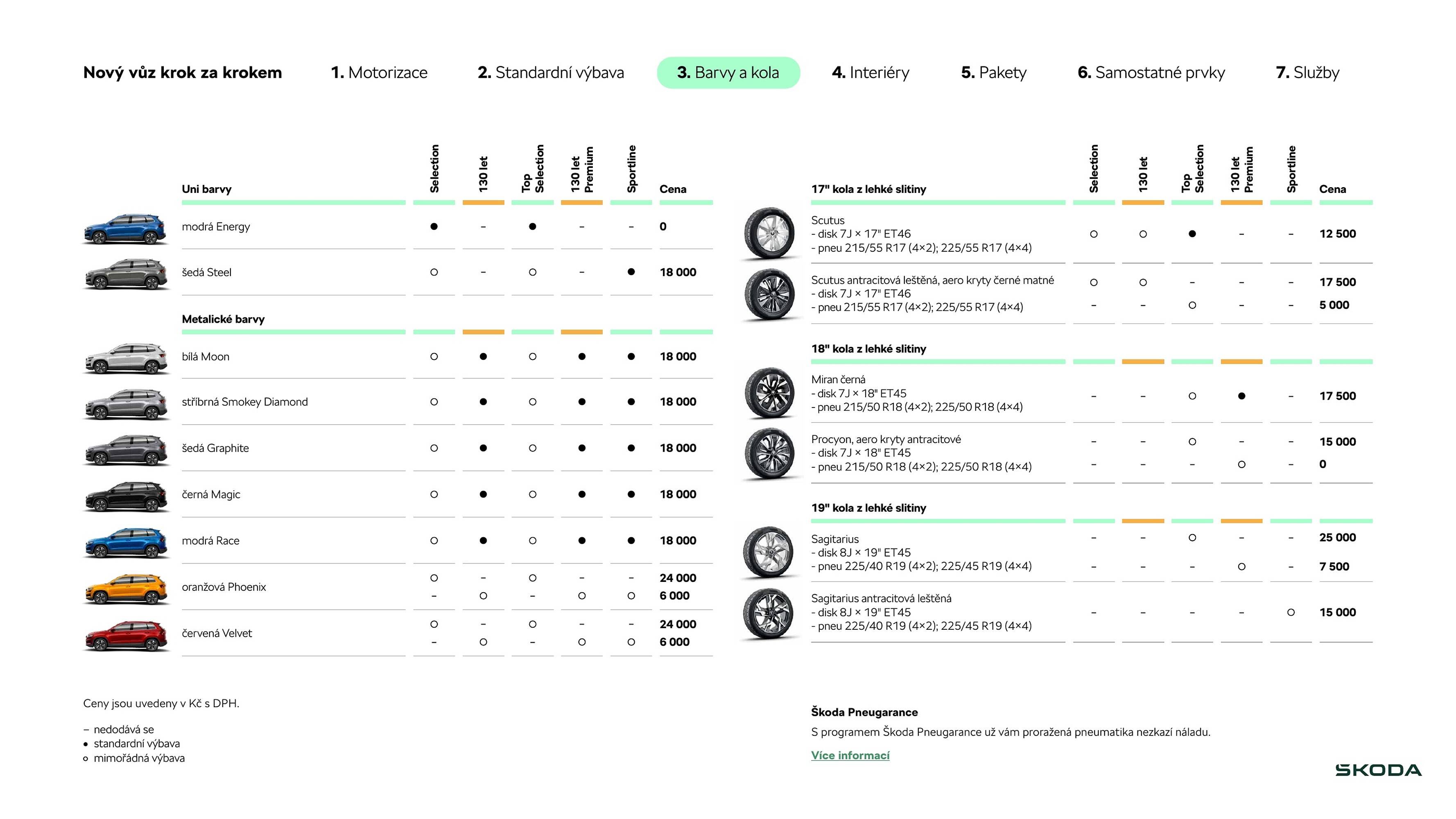Click the červená Velvet car image

tap(125, 635)
